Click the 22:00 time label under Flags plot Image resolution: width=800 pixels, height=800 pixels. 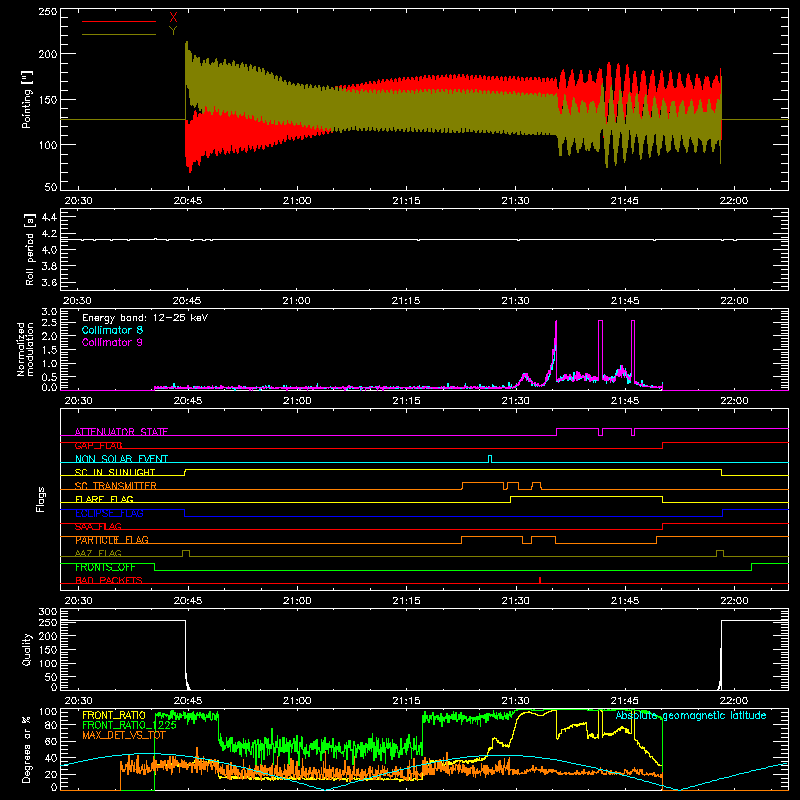(734, 601)
